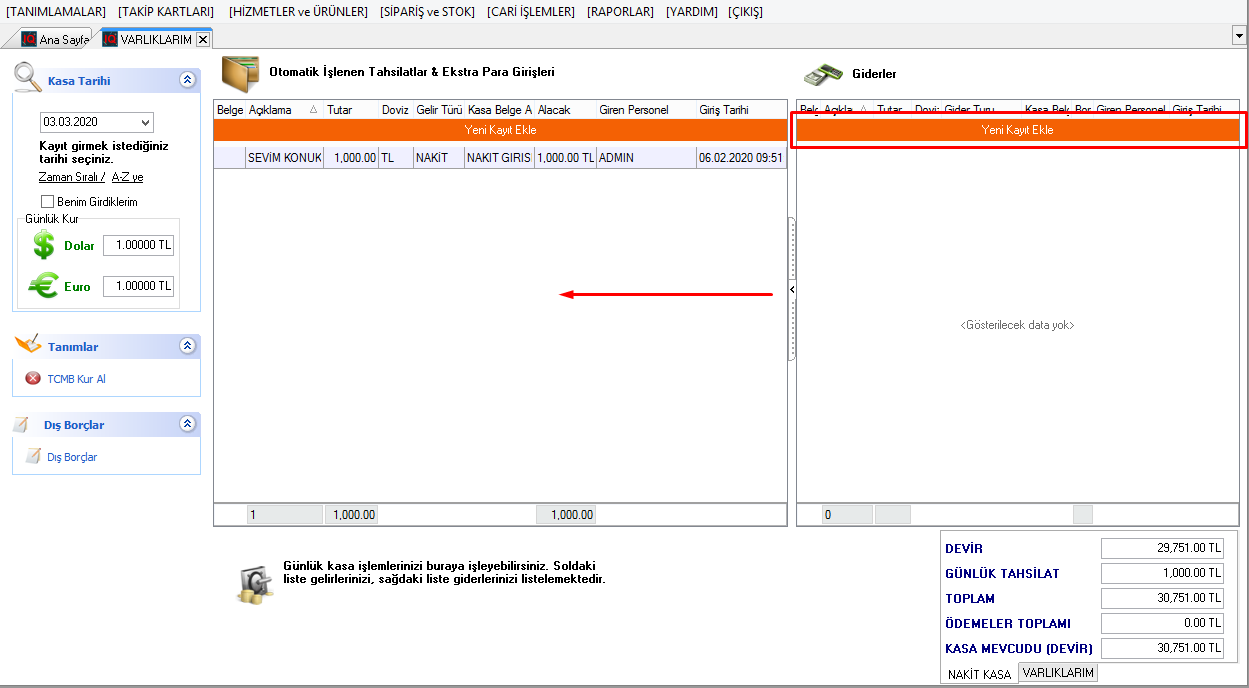Image resolution: width=1249 pixels, height=688 pixels.
Task: Click the green Euro currency icon
Action: pos(44,286)
